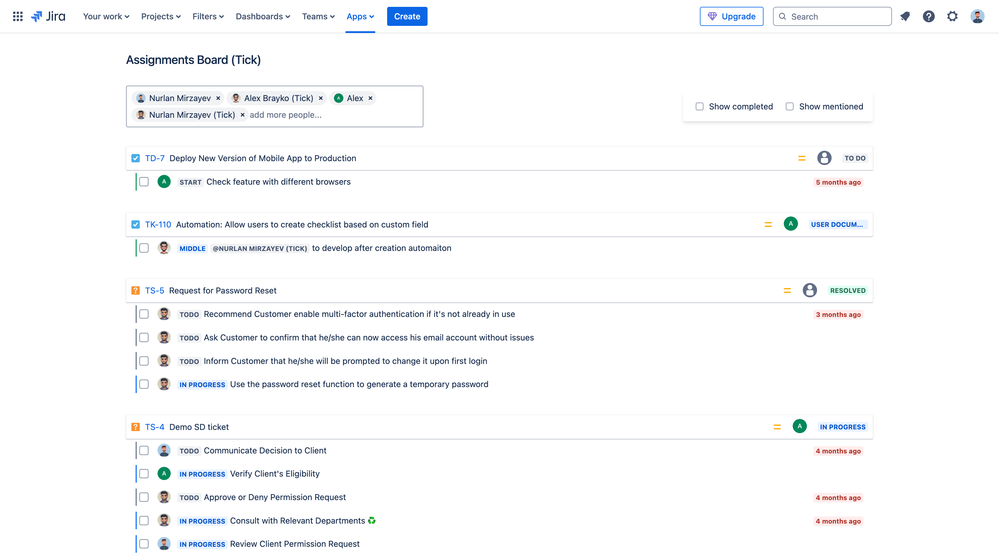This screenshot has width=999, height=556.
Task: Click the Create button
Action: click(407, 17)
